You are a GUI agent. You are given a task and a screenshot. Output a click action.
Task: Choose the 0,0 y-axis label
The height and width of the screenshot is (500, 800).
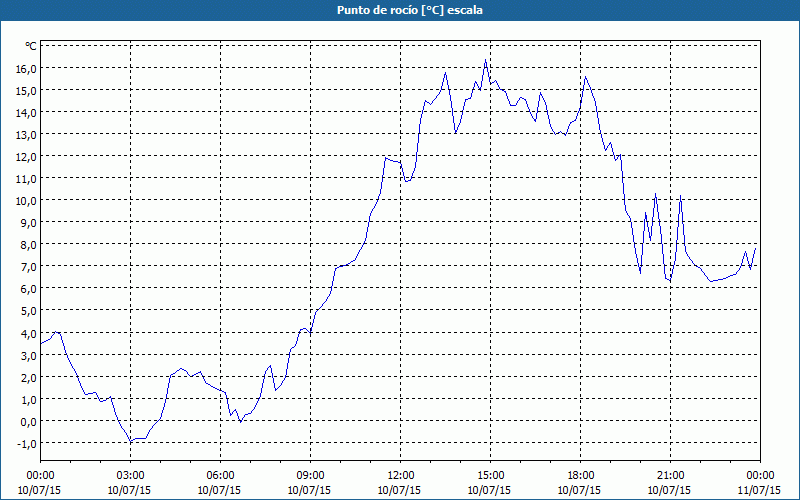(x=29, y=421)
